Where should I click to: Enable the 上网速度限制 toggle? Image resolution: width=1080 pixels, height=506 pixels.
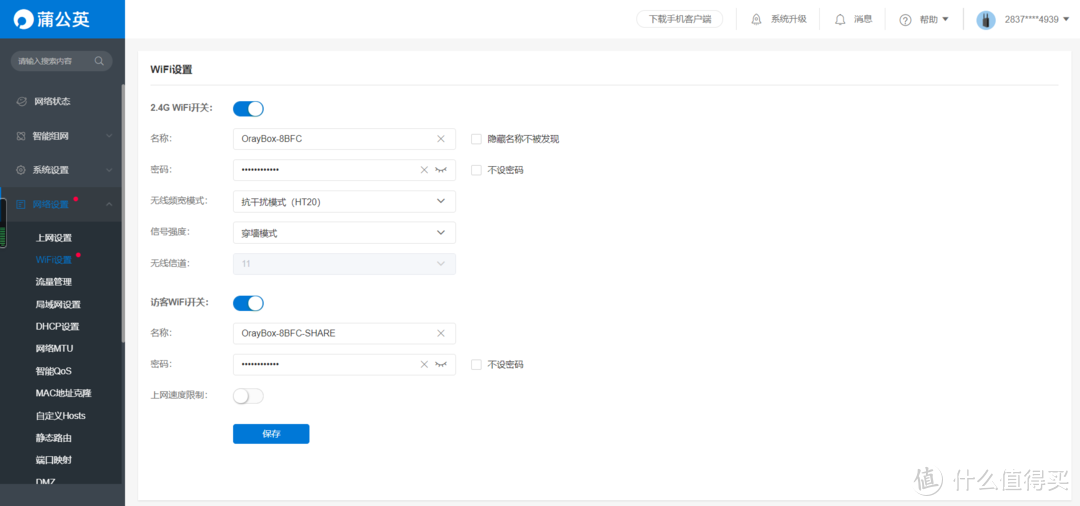(248, 396)
